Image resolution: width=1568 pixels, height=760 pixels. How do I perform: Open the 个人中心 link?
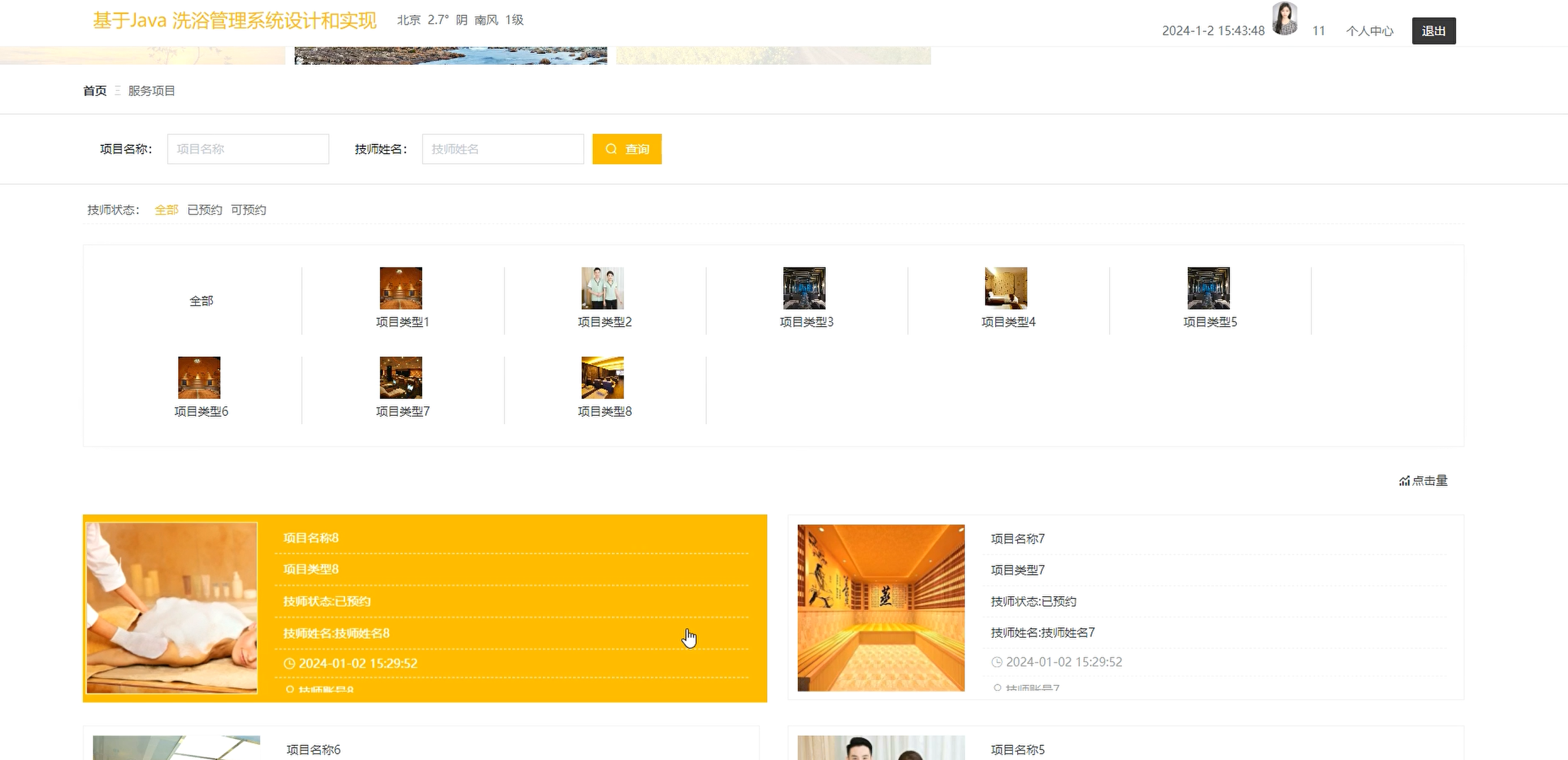click(1370, 31)
